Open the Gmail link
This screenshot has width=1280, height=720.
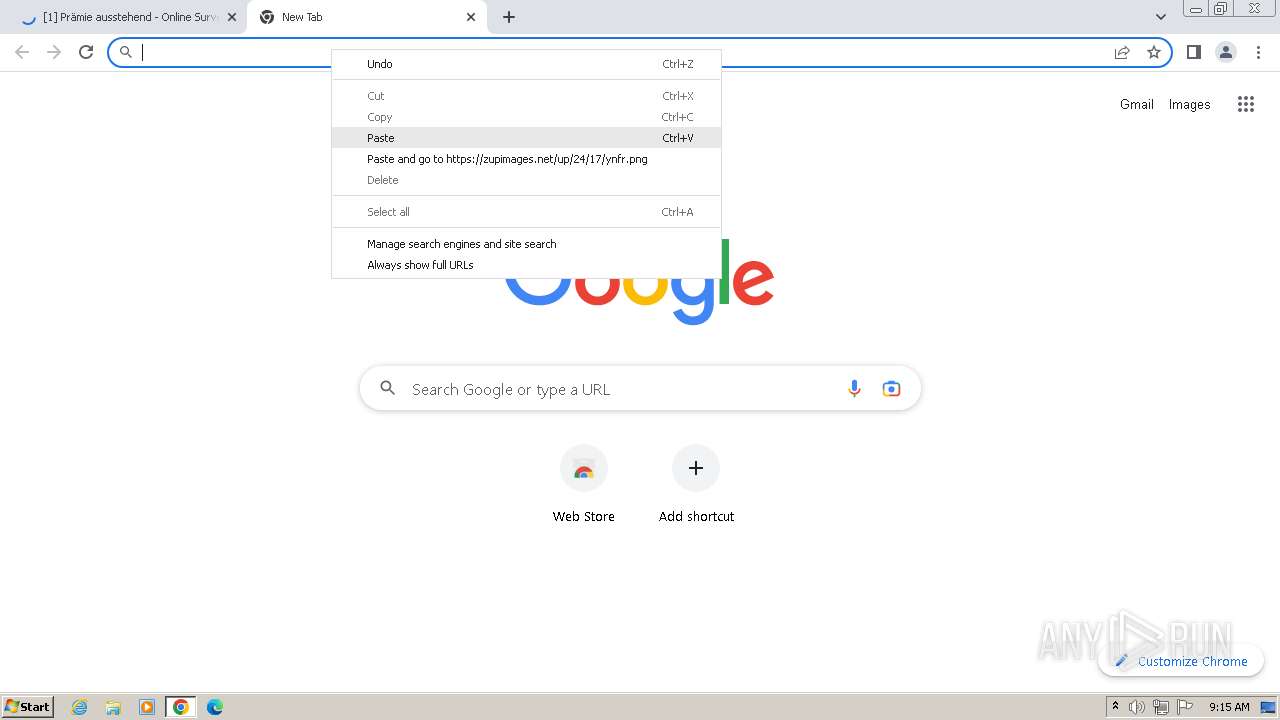pyautogui.click(x=1137, y=104)
